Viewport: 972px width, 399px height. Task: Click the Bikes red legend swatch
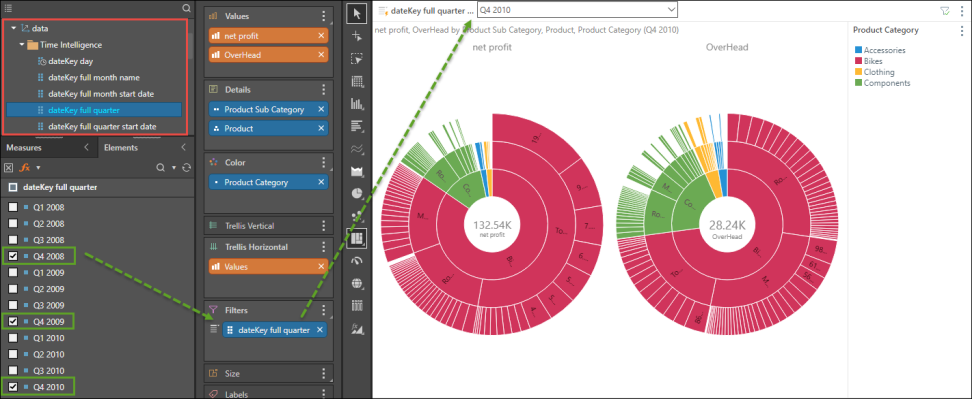[x=858, y=61]
